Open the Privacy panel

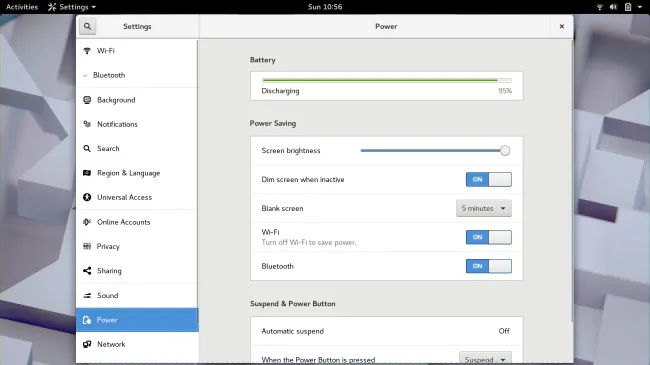137,246
